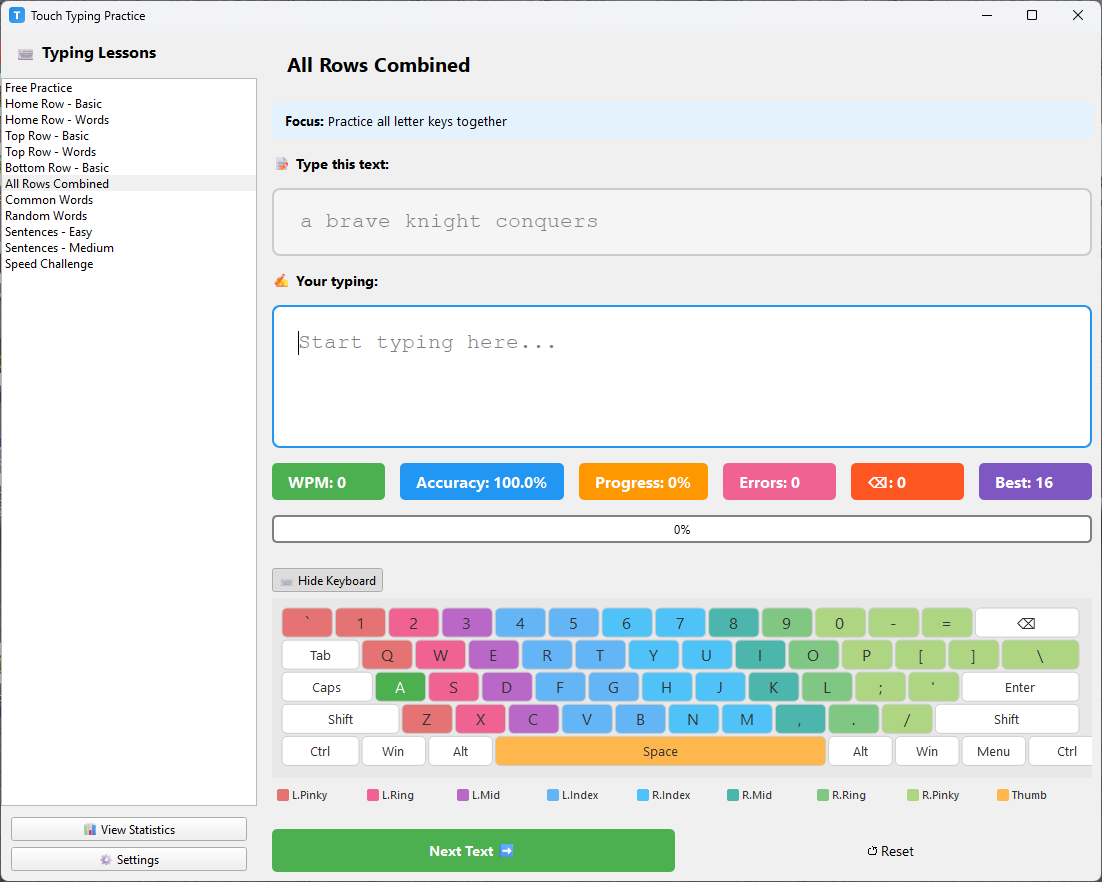This screenshot has width=1102, height=882.
Task: Switch to the Sentences - Easy lesson
Action: click(x=48, y=231)
